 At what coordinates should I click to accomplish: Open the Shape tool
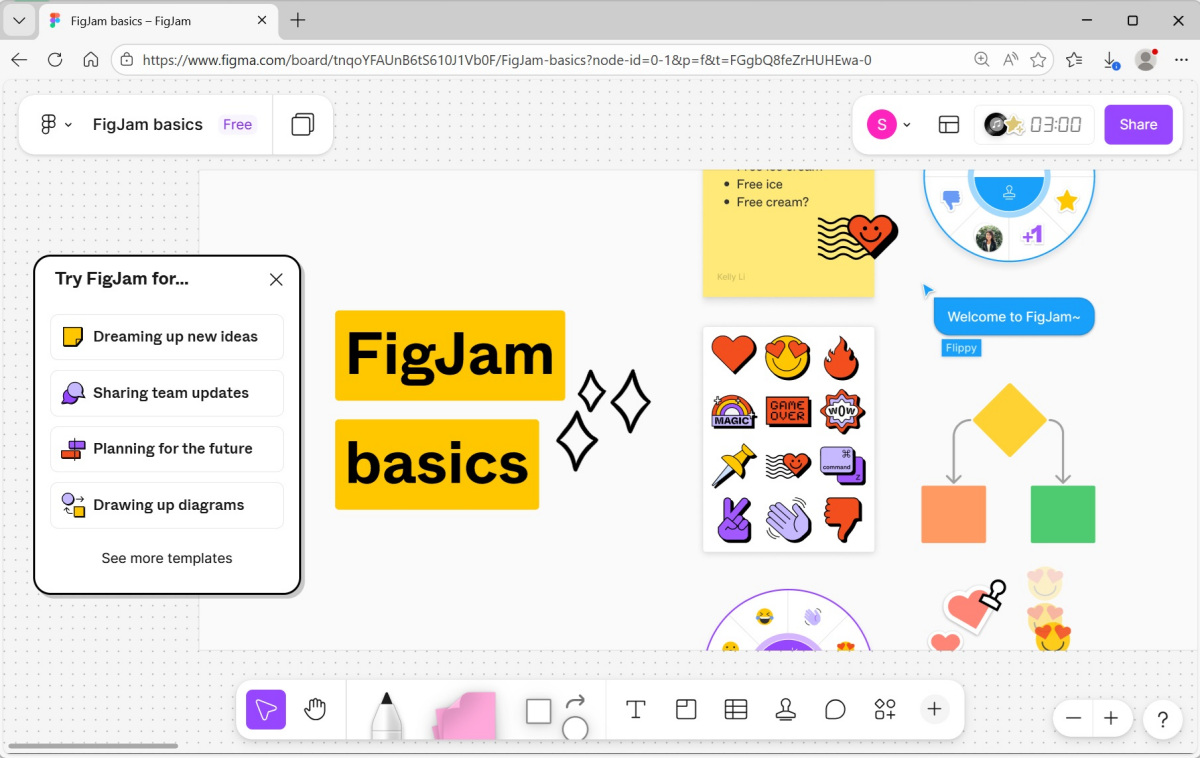(538, 710)
